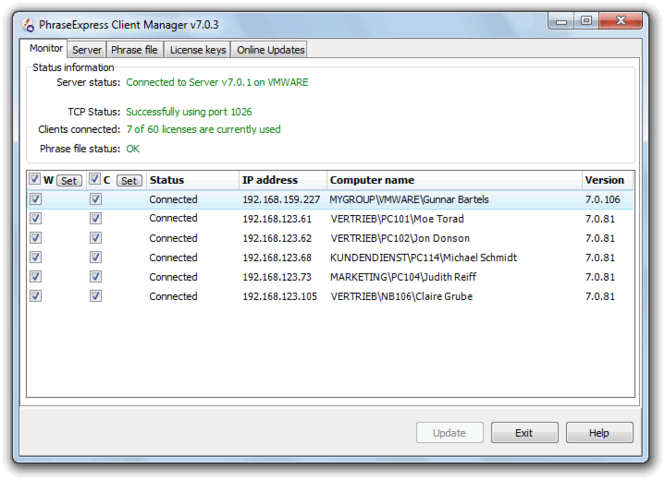This screenshot has height=480, width=665.
Task: Open the Phrase file tab
Action: pos(134,50)
